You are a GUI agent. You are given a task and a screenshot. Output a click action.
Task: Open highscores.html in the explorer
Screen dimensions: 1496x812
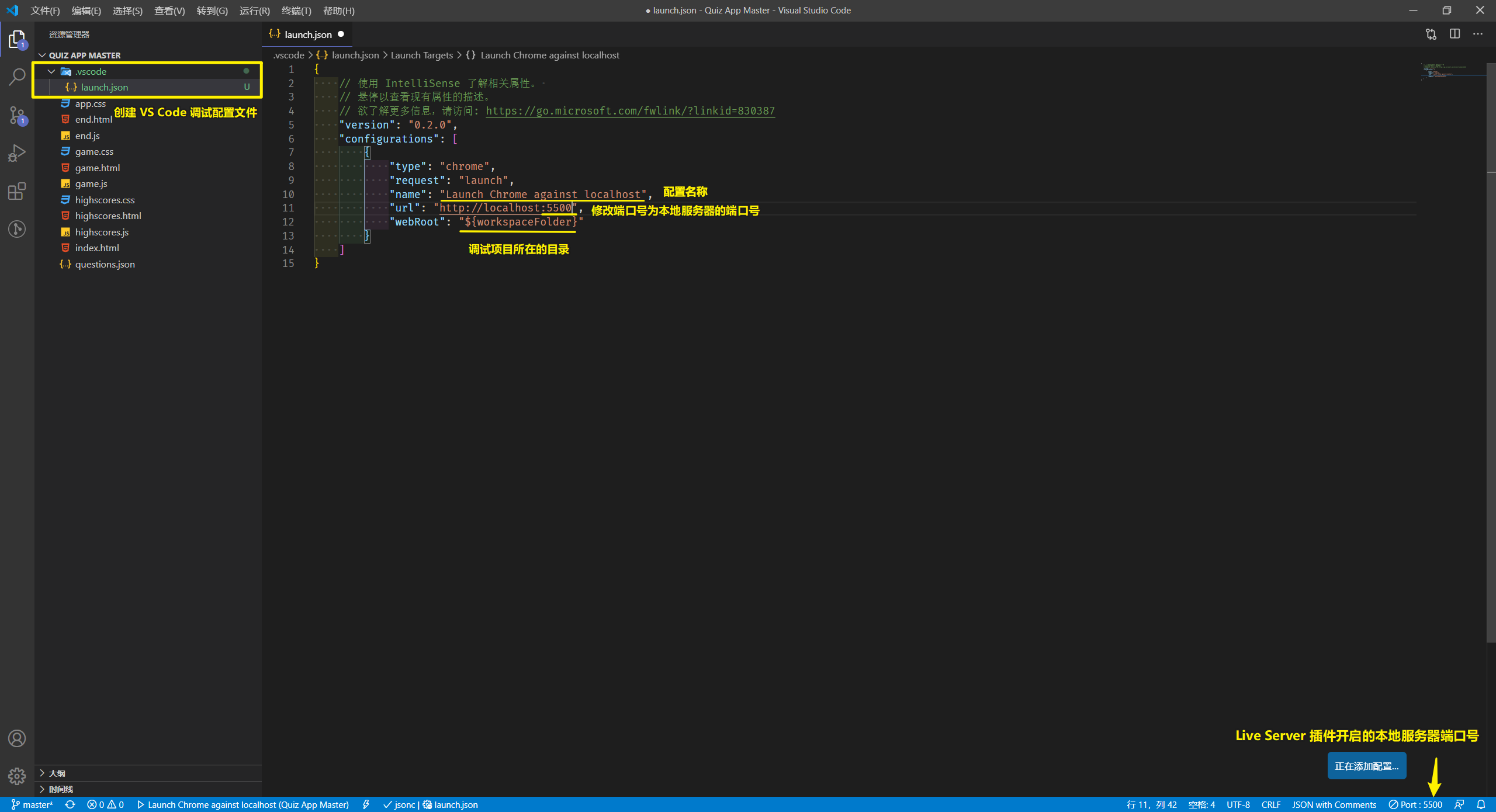[148, 216]
